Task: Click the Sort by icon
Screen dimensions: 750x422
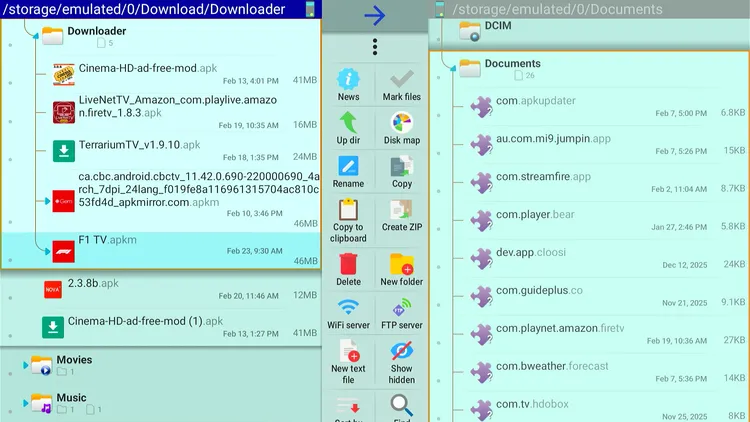Action: pos(348,406)
